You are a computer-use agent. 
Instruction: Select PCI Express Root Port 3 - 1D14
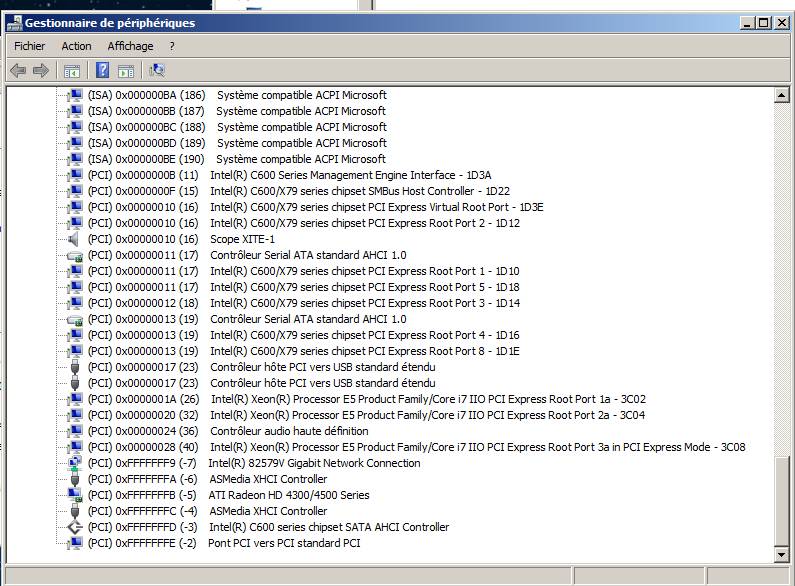click(x=304, y=303)
